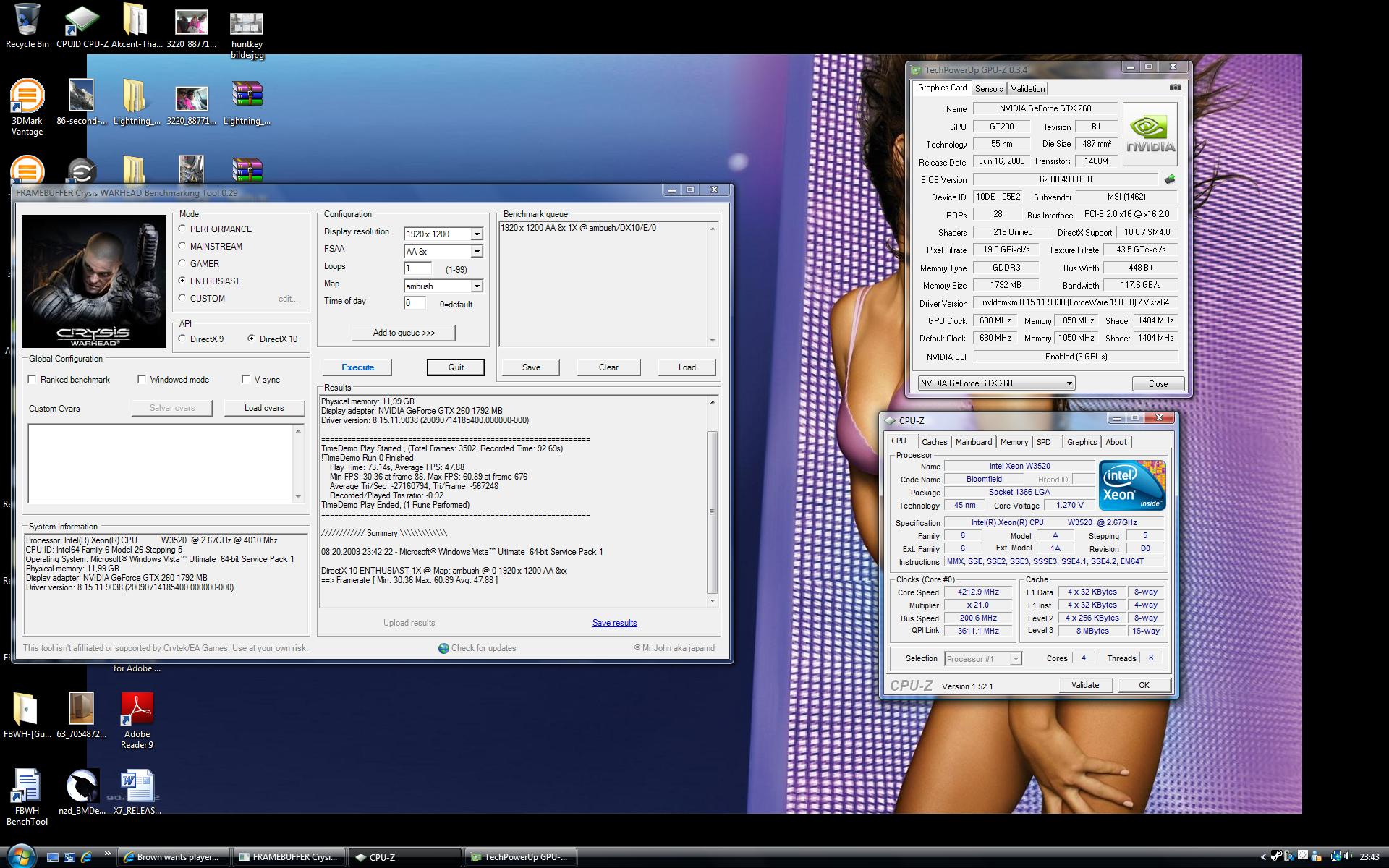Open Caches tab in CPU-Z
The width and height of the screenshot is (1389, 868).
934,442
